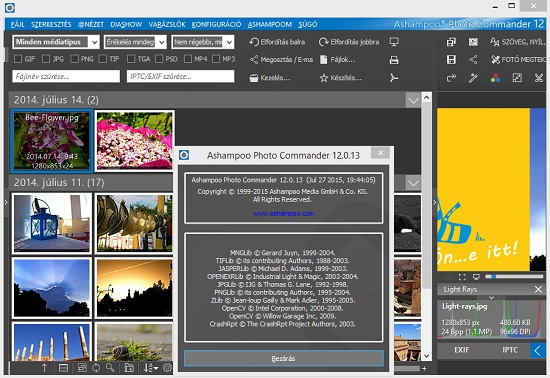Click the magnifier search icon
This screenshot has height=378, width=550.
[x=110, y=367]
